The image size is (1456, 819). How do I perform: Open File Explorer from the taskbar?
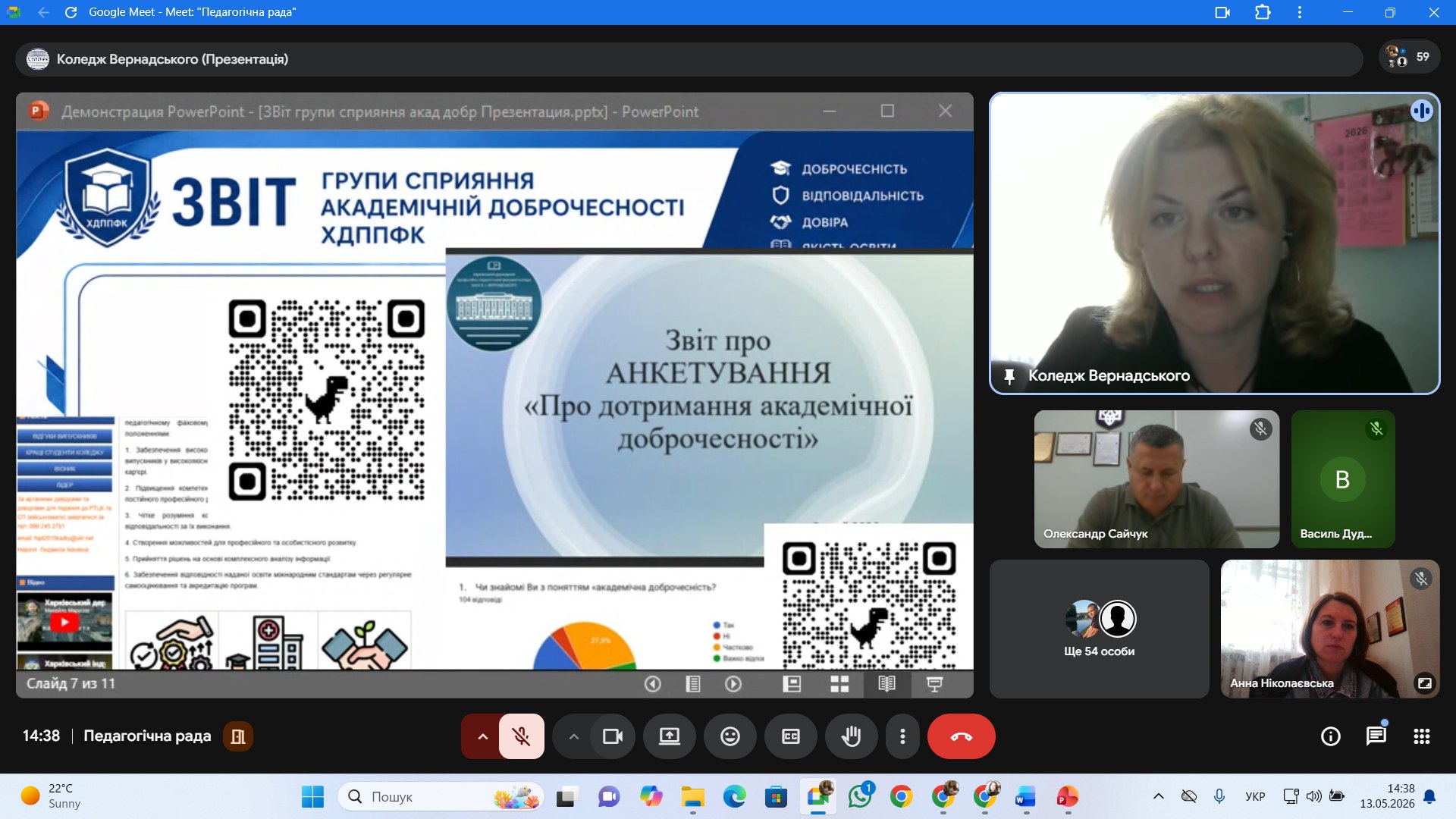692,797
